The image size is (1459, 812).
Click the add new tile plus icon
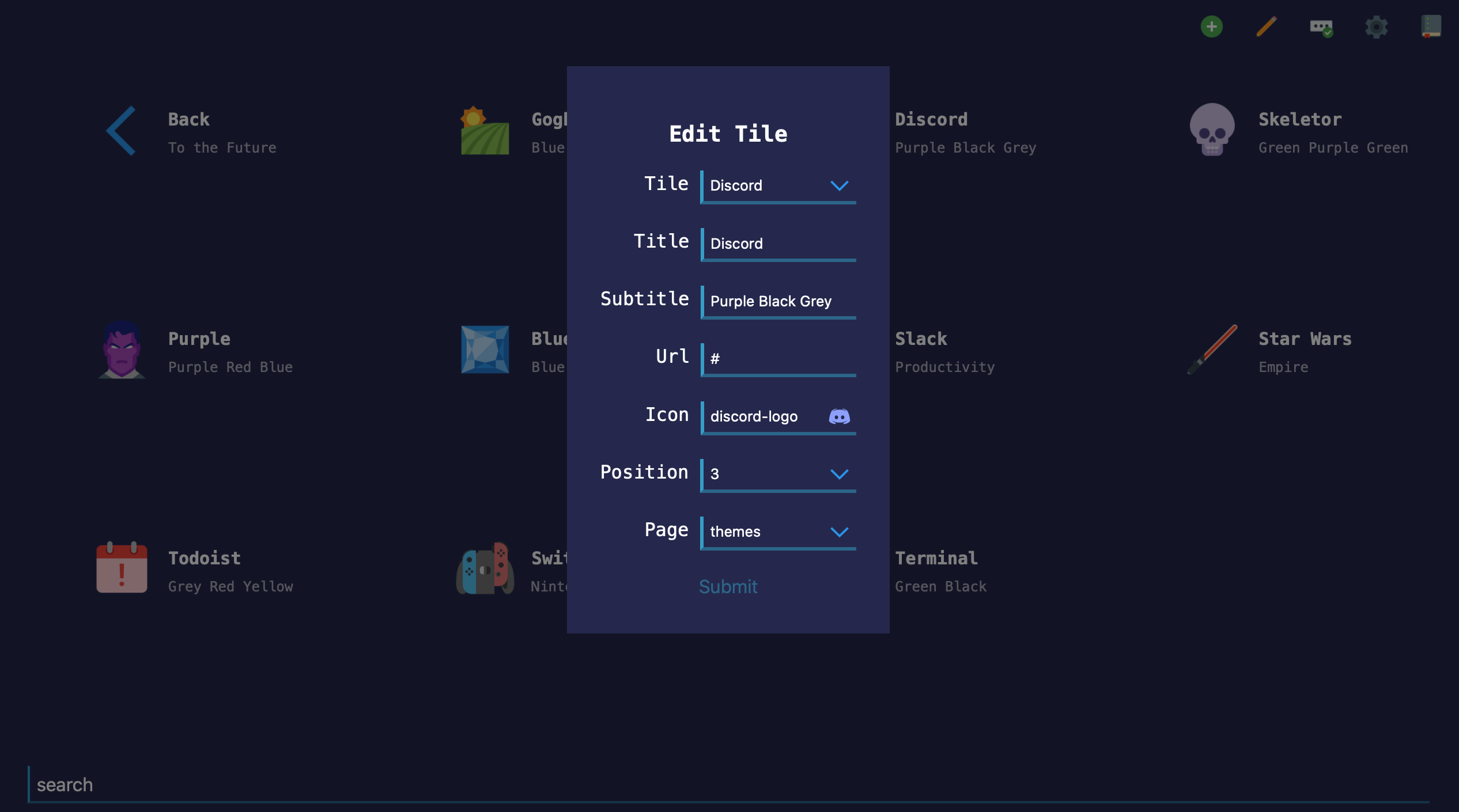point(1211,27)
